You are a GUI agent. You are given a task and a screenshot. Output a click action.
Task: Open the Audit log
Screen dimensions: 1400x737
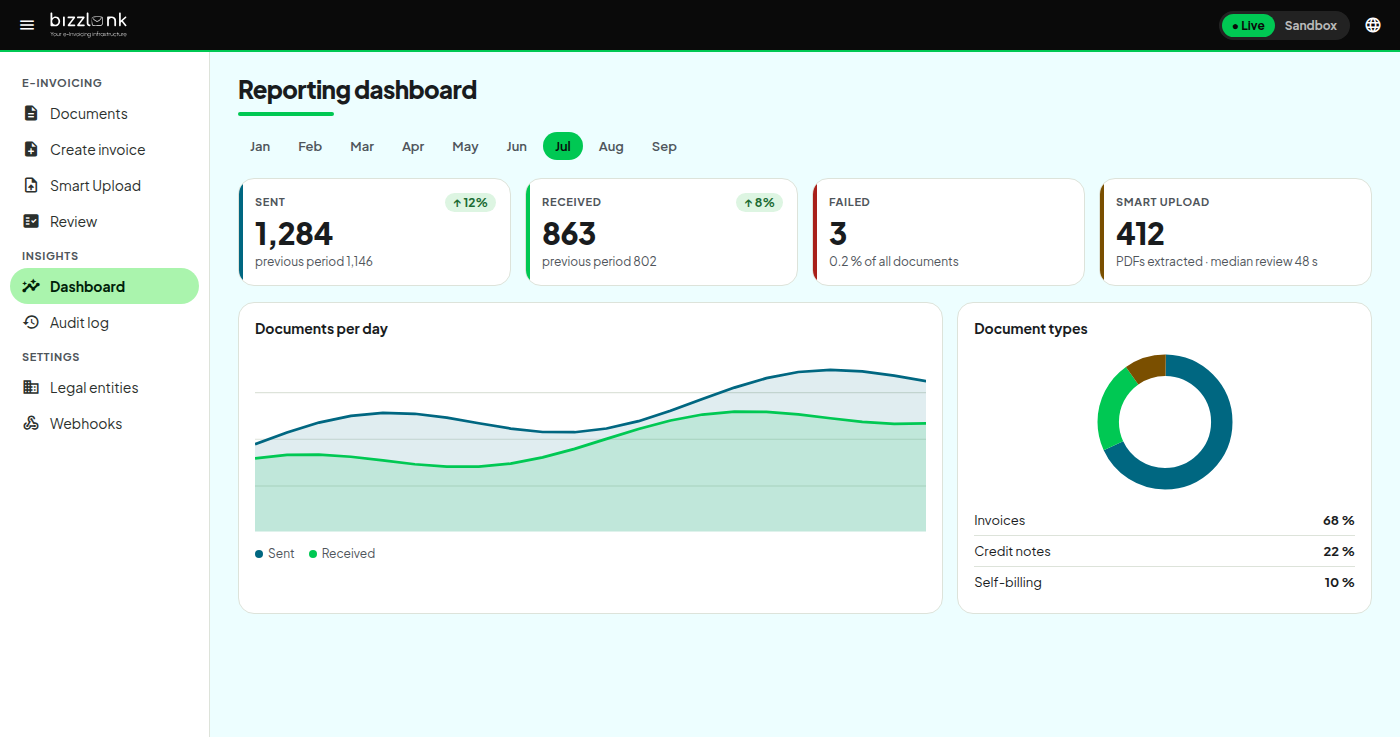[x=105, y=322]
